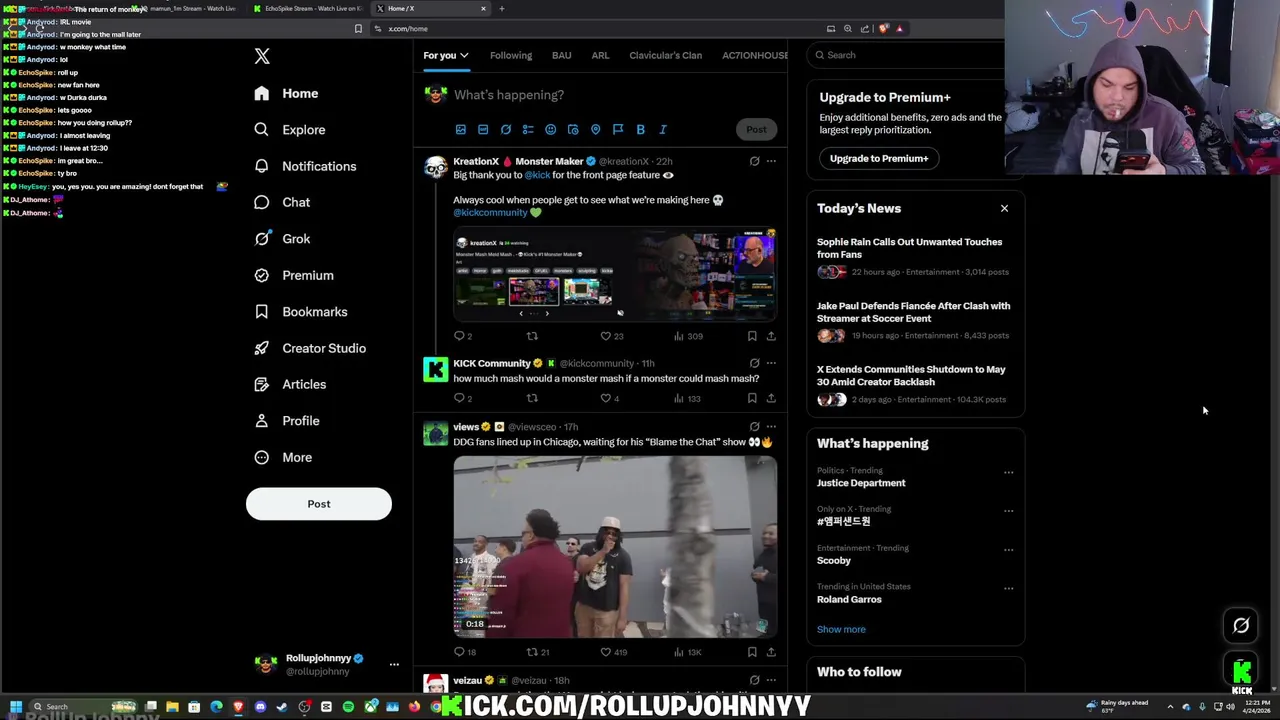Open Windows Start menu on taskbar
The image size is (1280, 720).
[15, 707]
